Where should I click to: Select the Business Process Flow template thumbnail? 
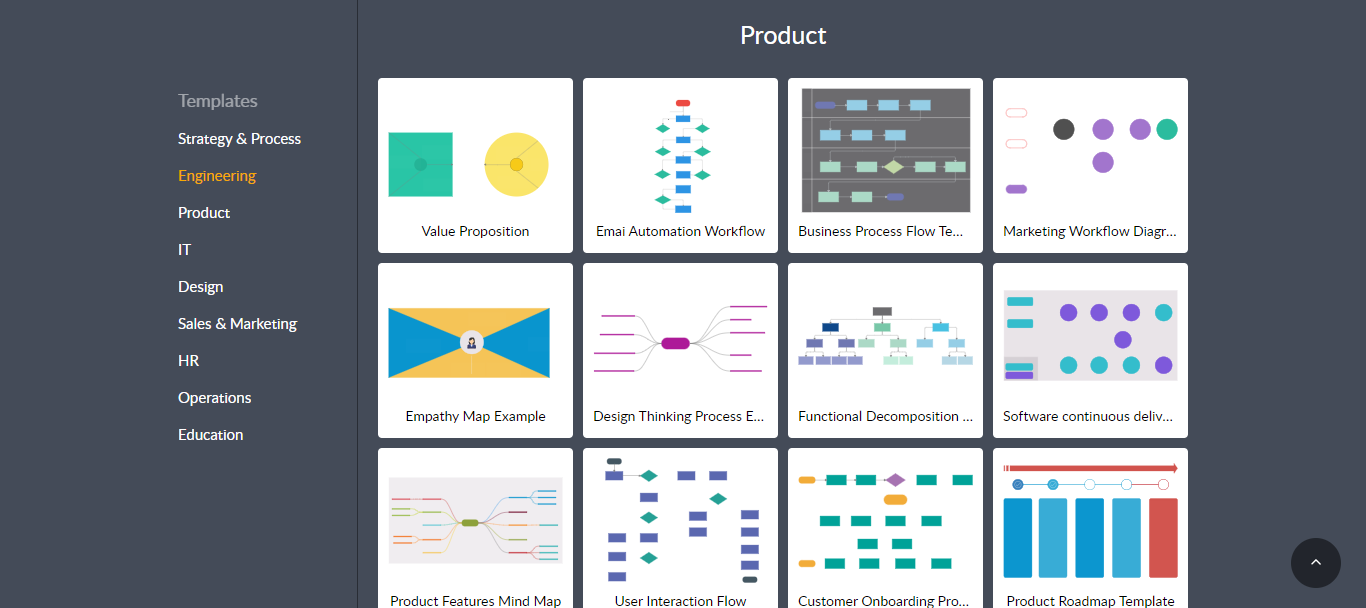click(x=885, y=151)
